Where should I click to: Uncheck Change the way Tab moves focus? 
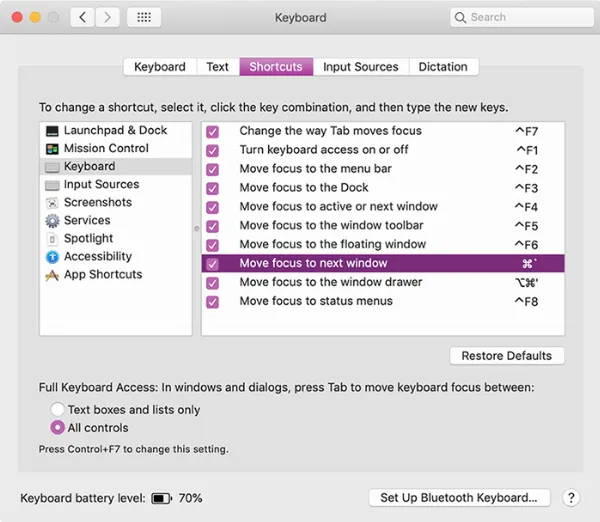pyautogui.click(x=213, y=132)
